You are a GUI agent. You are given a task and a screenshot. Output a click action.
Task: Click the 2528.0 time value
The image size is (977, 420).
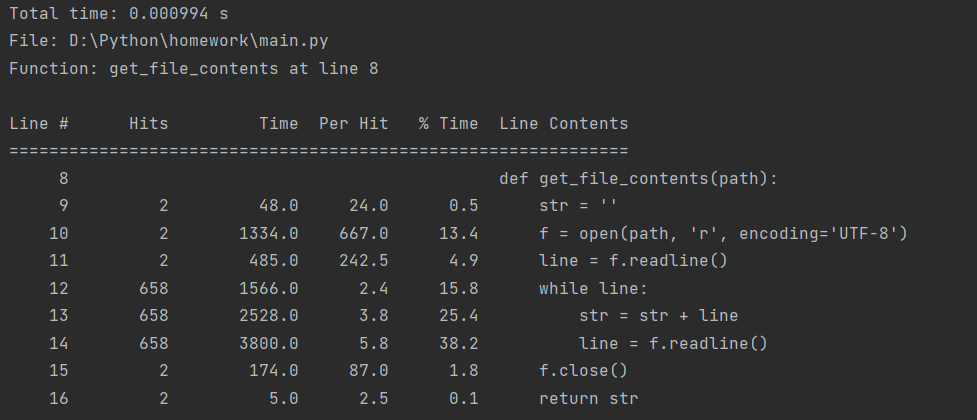pos(268,316)
